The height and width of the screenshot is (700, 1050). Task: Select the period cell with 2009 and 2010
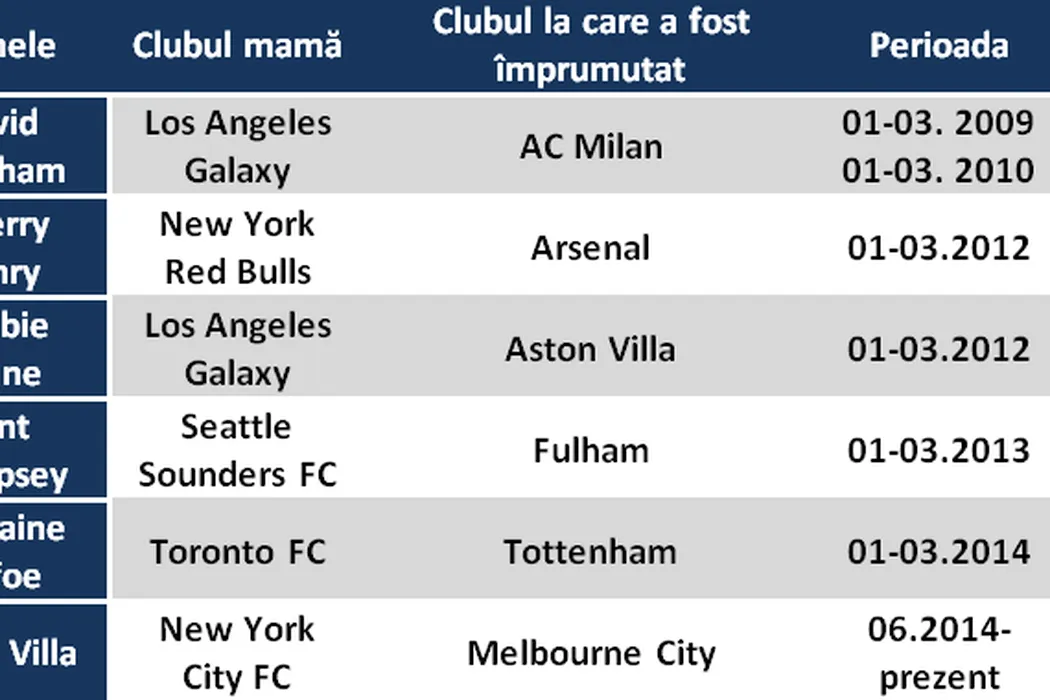tap(938, 146)
